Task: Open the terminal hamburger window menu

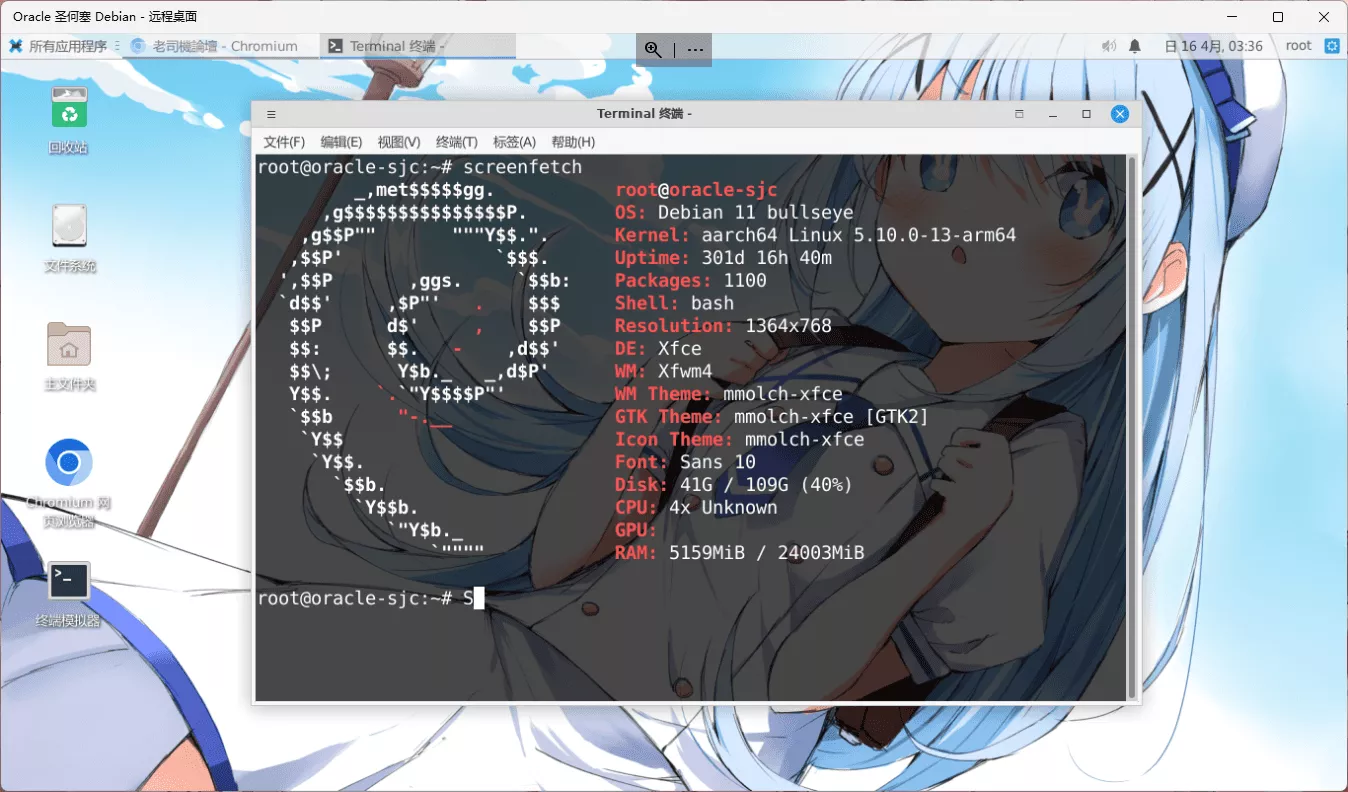Action: pos(269,113)
